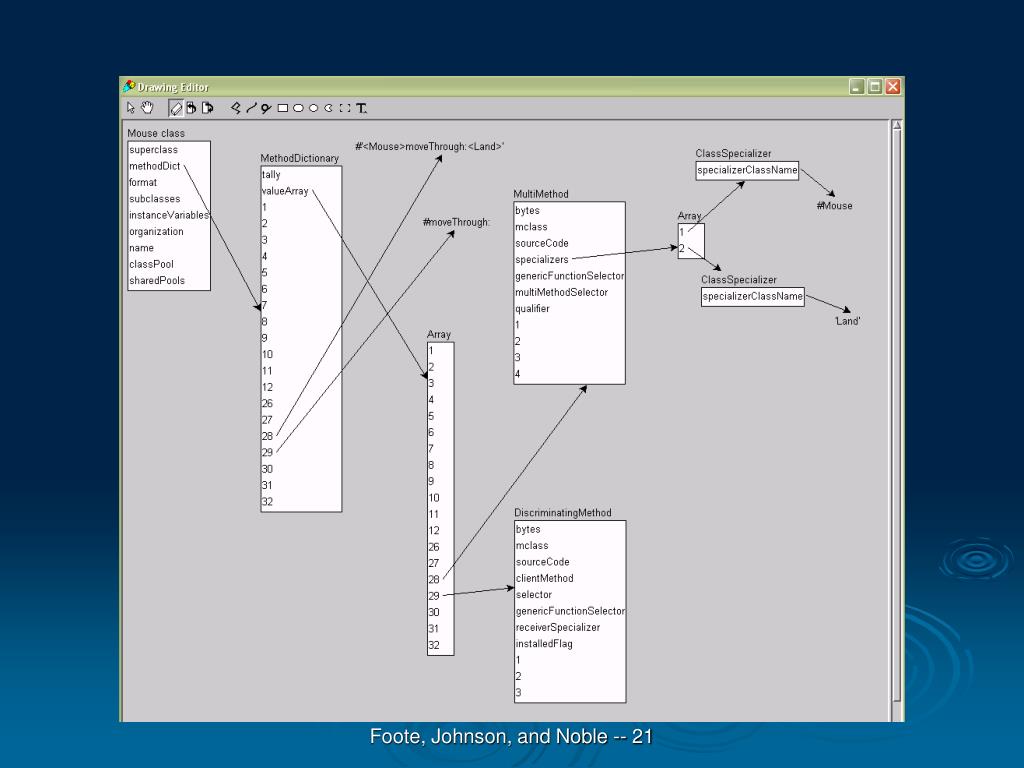Select 'bytes' in MultiMethod box
This screenshot has height=768, width=1024.
tap(528, 210)
